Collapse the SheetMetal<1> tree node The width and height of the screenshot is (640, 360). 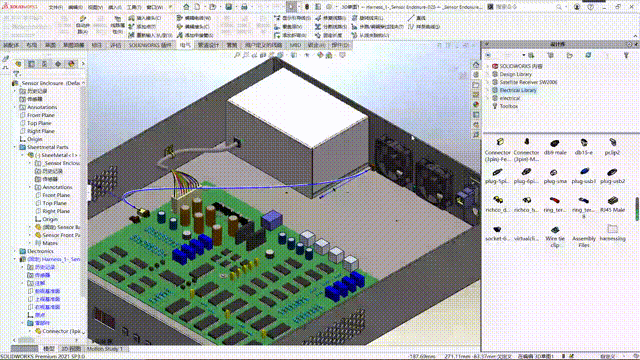(23, 155)
